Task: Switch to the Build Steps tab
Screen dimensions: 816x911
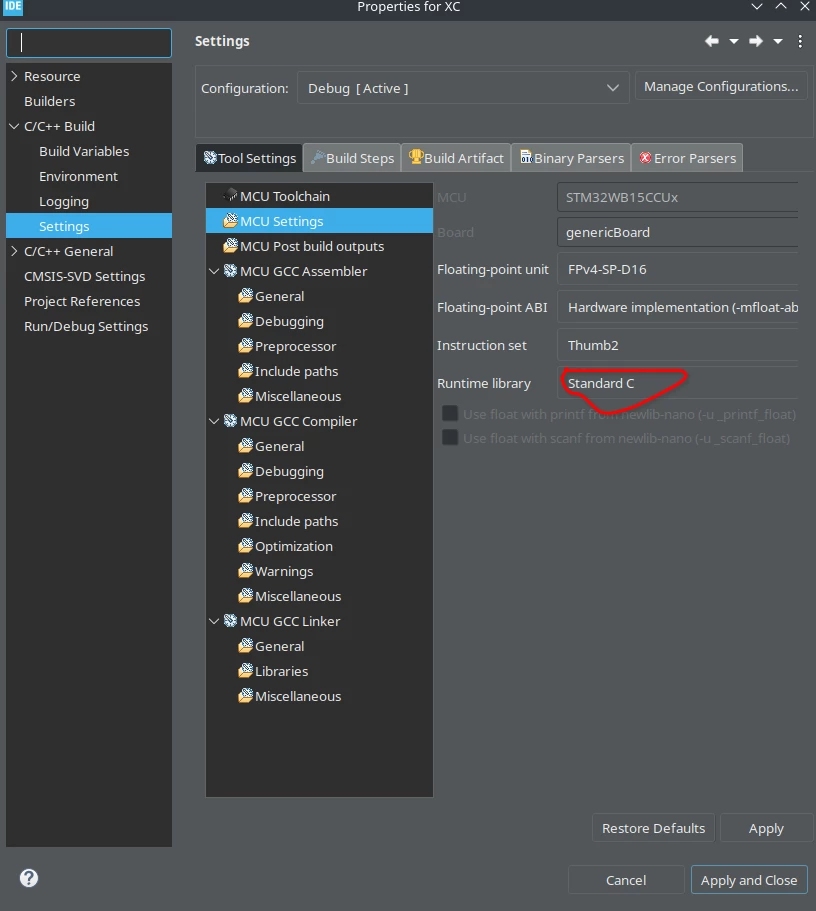Action: pos(352,158)
